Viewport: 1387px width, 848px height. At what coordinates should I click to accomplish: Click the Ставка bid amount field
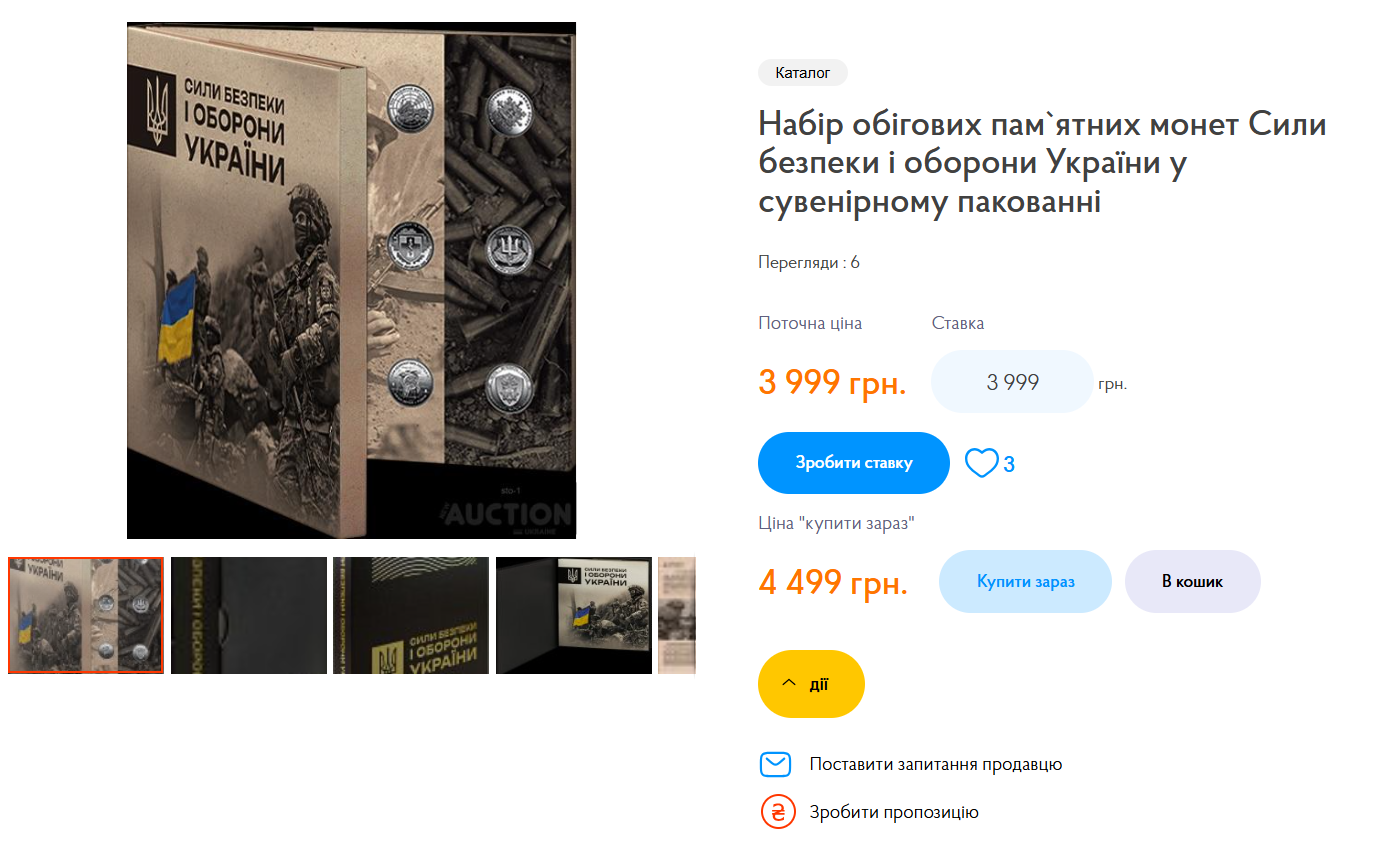[1012, 381]
